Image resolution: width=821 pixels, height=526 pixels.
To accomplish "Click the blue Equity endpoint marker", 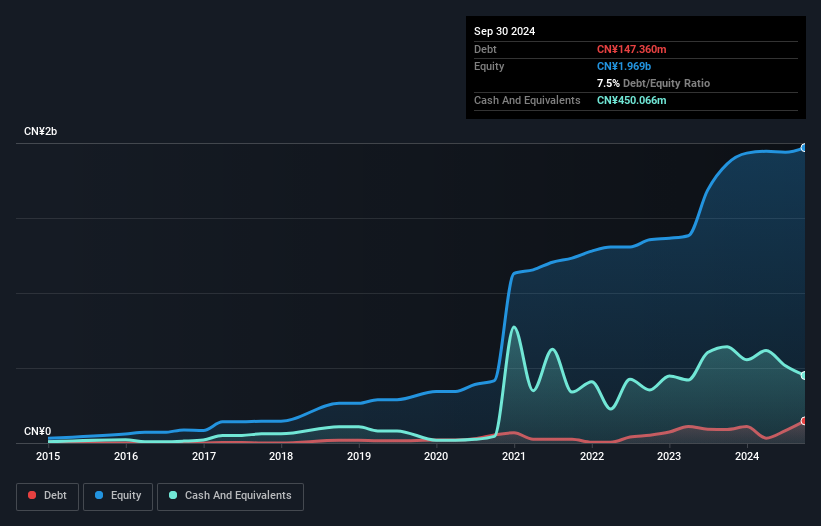I will point(804,148).
